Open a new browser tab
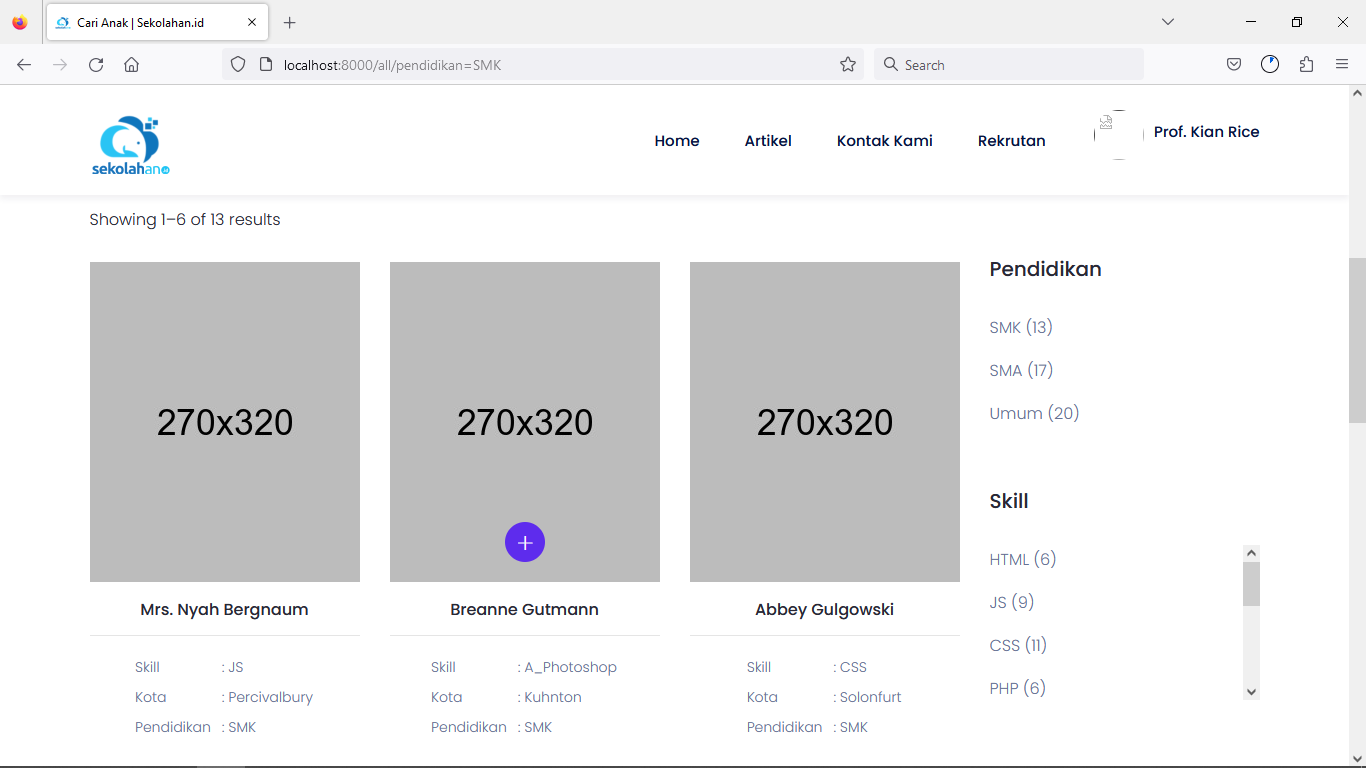The image size is (1366, 768). click(x=290, y=22)
